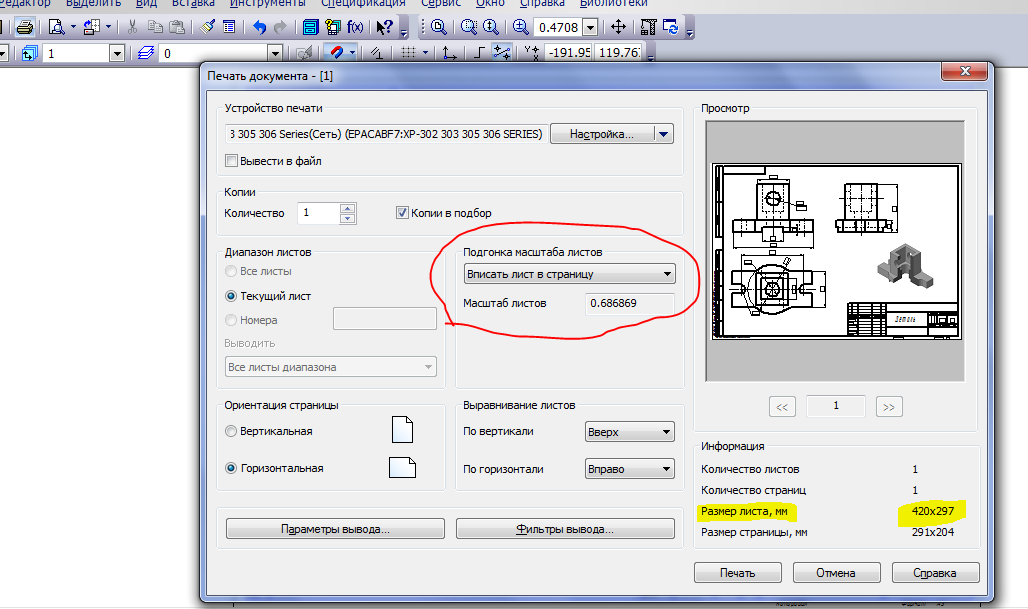The image size is (1028, 609).
Task: Click the grey redo arrow
Action: pos(281,27)
